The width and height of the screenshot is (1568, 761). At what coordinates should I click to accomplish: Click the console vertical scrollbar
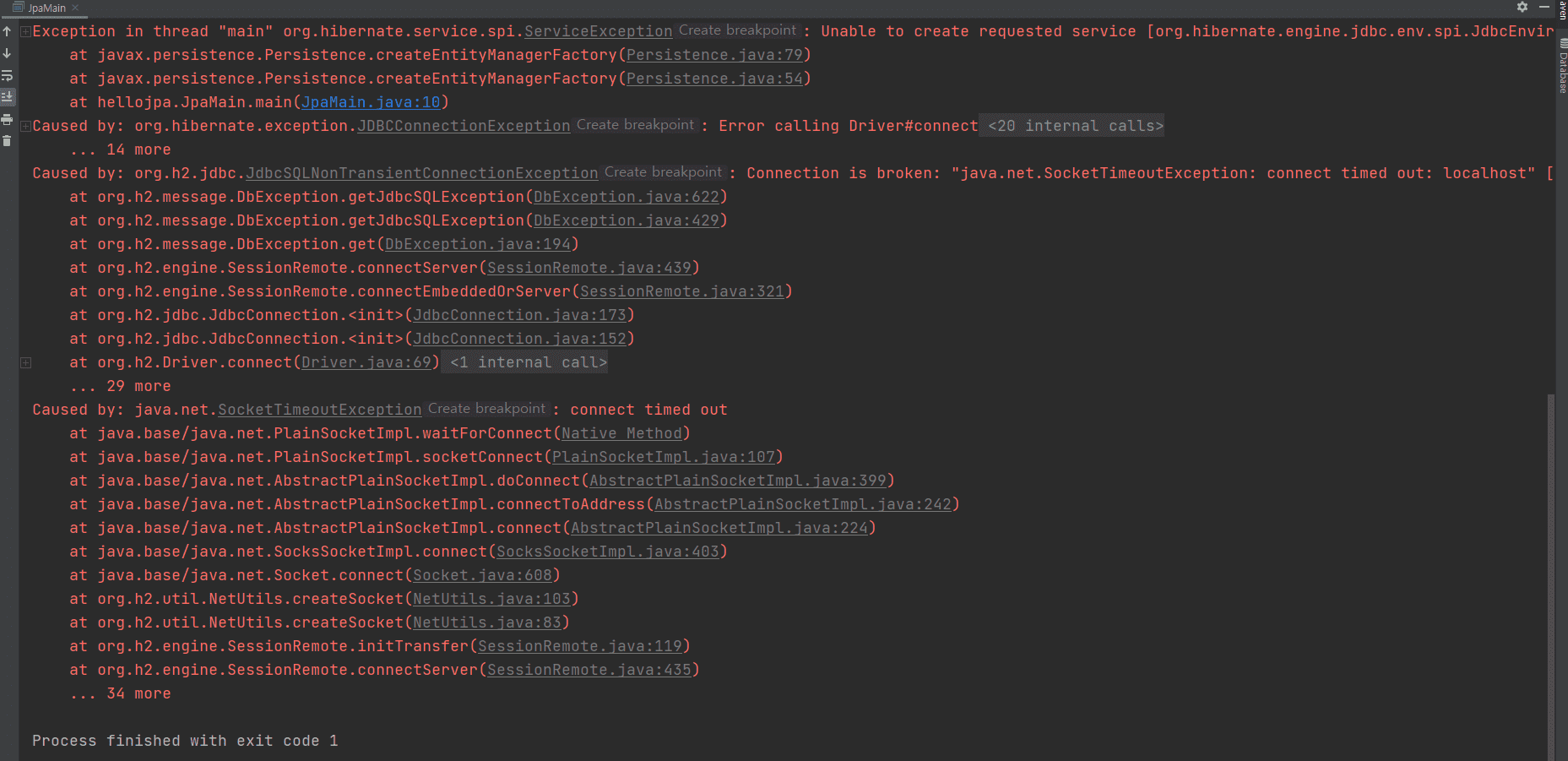click(x=1550, y=574)
